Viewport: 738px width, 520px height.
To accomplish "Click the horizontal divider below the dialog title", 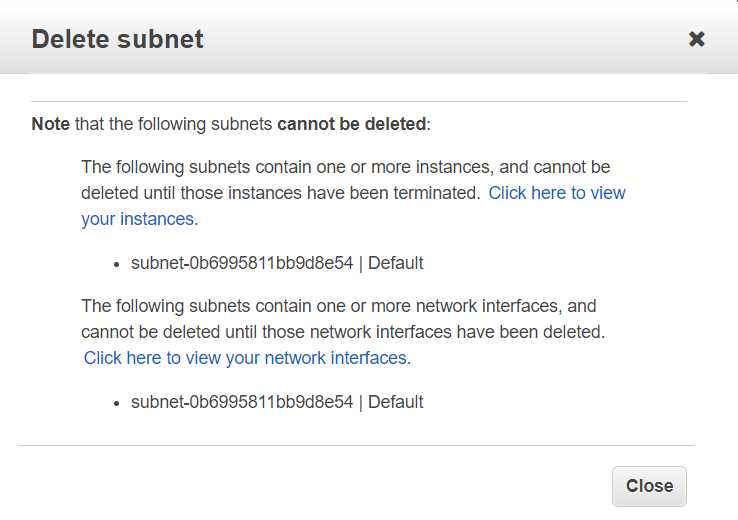I will click(x=359, y=102).
